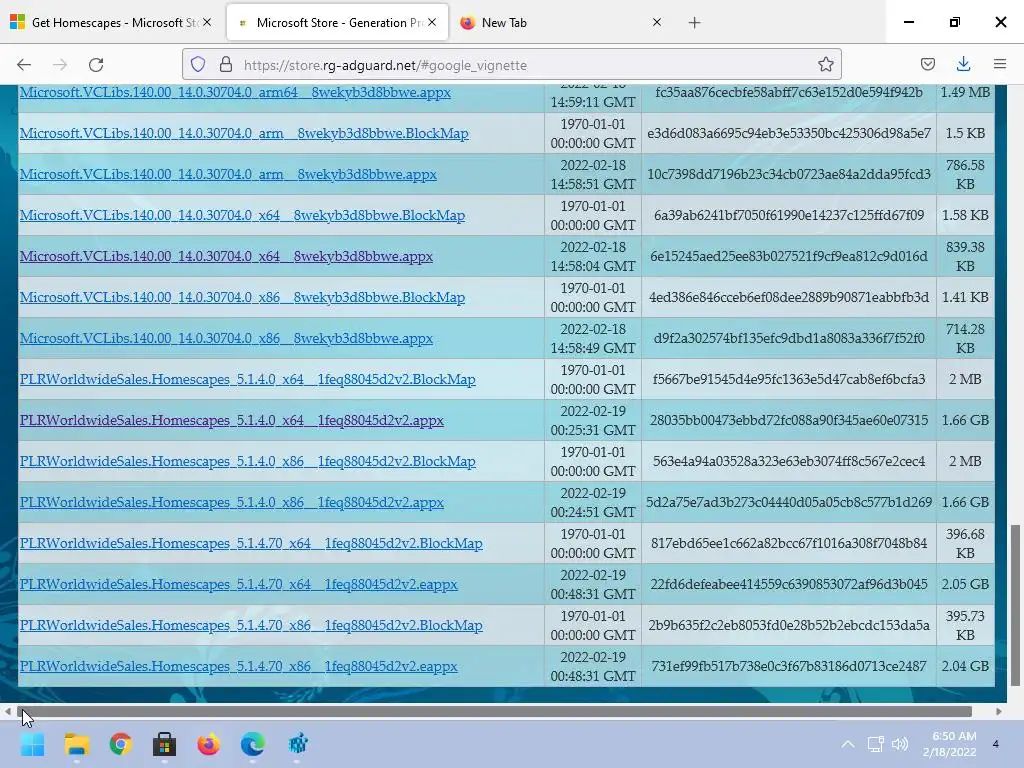The image size is (1024, 768).
Task: Select the 714.28 KB size cell
Action: pyautogui.click(x=965, y=339)
